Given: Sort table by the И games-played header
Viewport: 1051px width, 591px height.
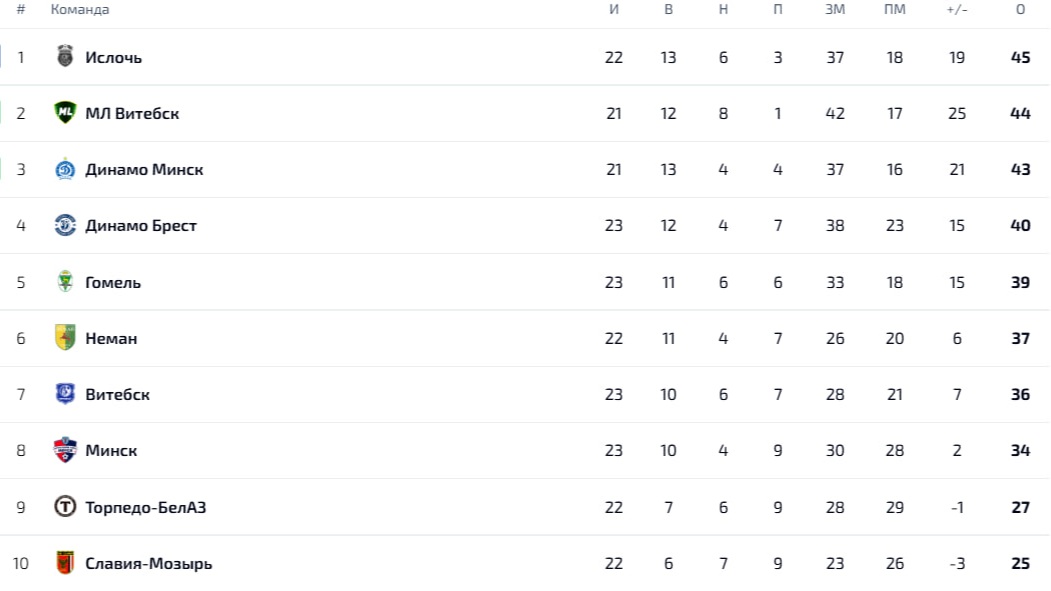Looking at the screenshot, I should (x=614, y=9).
